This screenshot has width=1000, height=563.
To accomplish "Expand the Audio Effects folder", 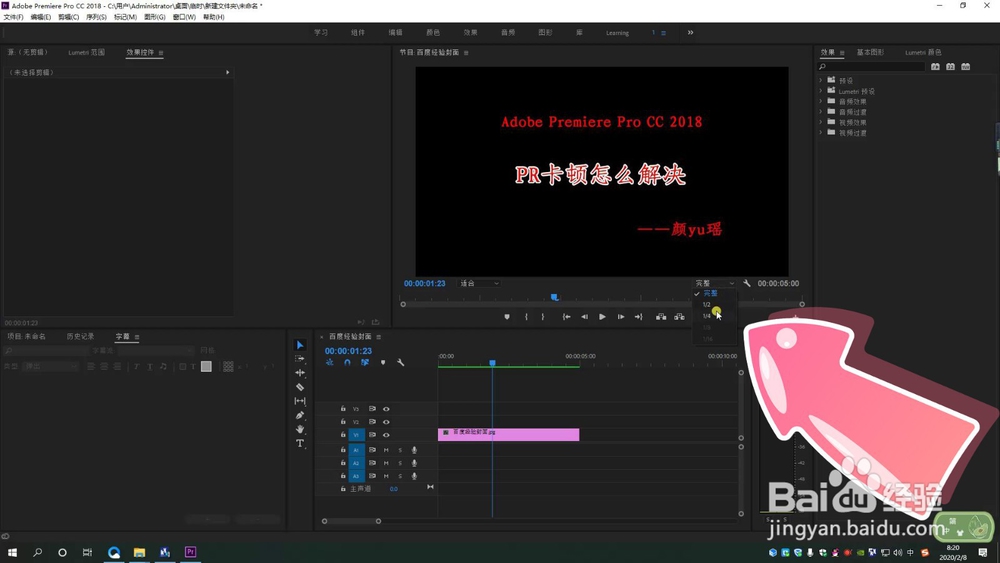I will point(821,101).
